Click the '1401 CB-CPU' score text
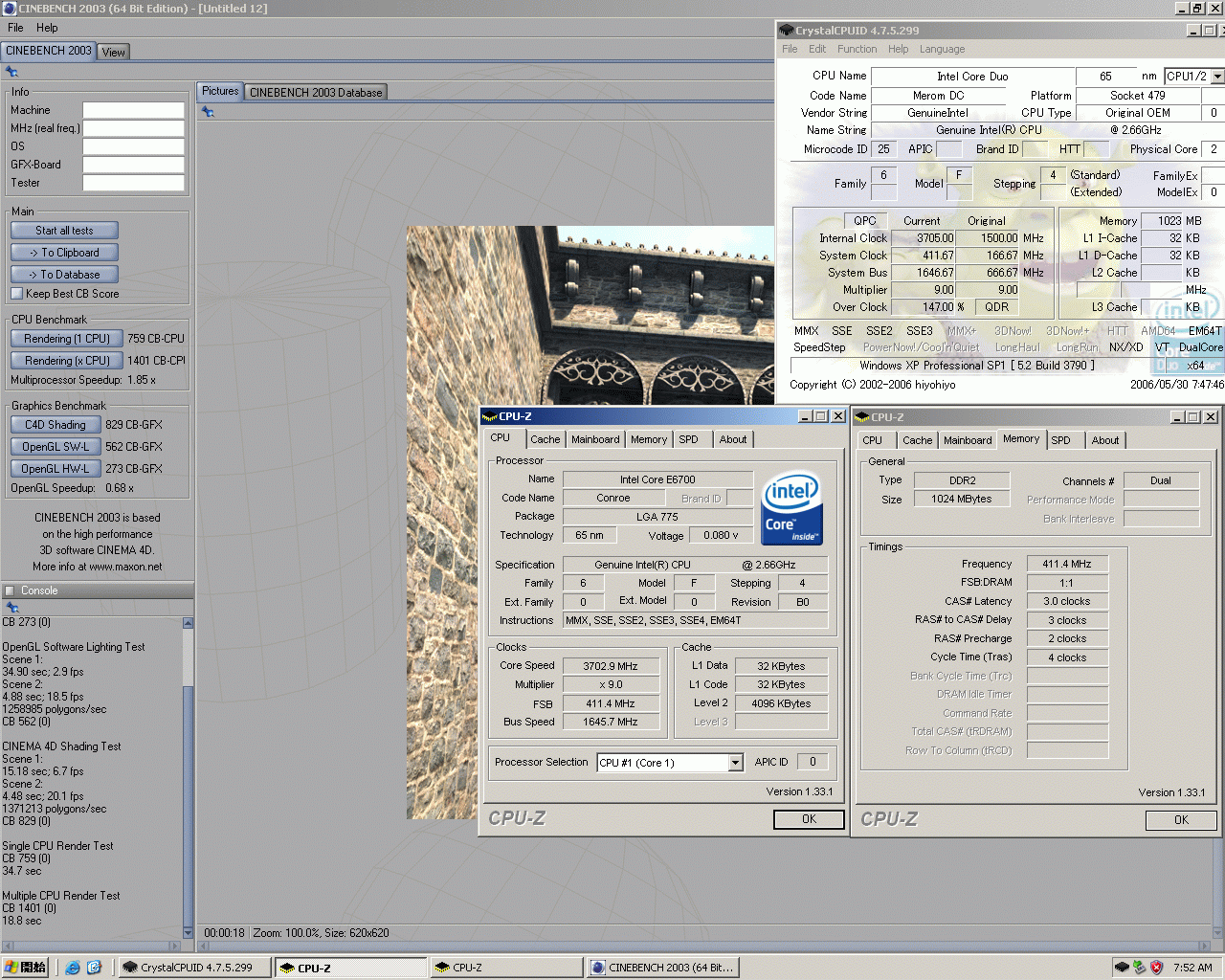The image size is (1225, 980). click(x=157, y=361)
